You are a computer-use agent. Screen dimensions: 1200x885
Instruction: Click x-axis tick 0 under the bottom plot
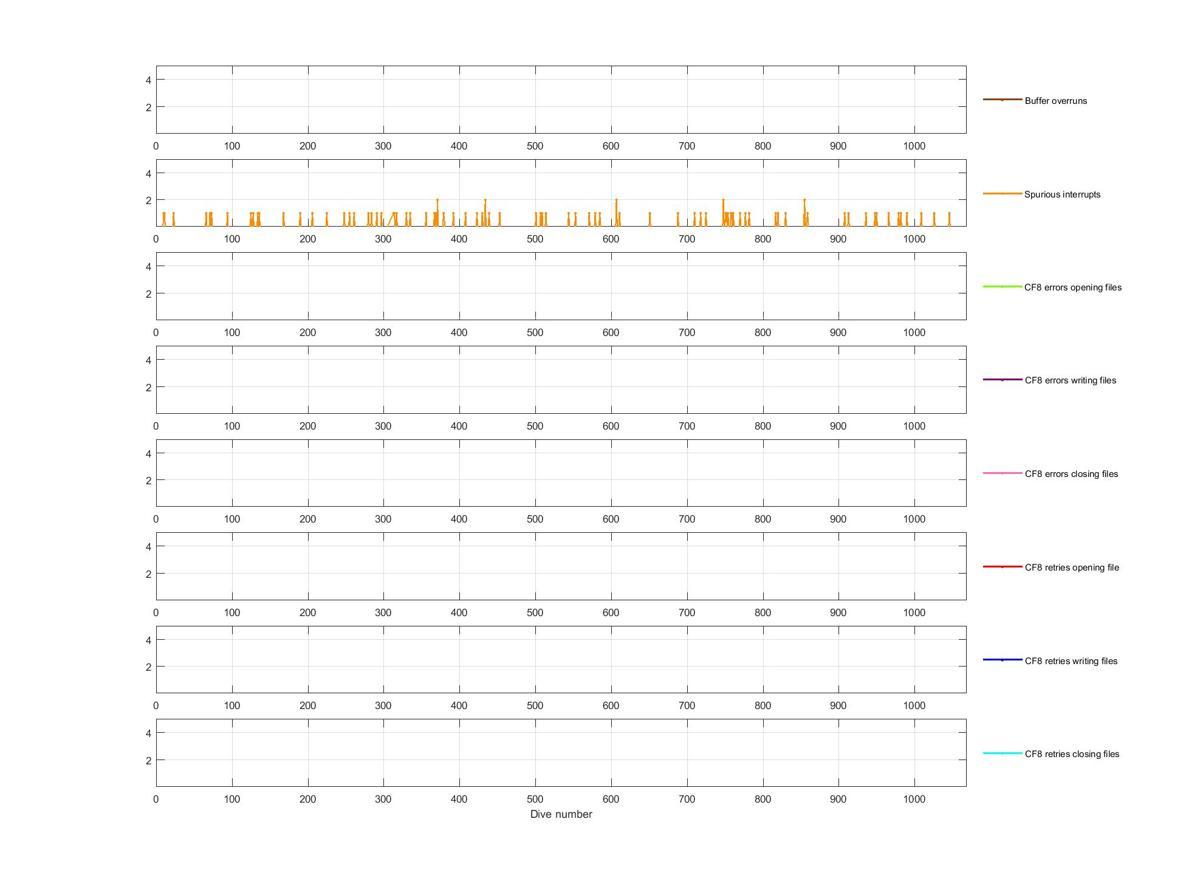(x=156, y=799)
